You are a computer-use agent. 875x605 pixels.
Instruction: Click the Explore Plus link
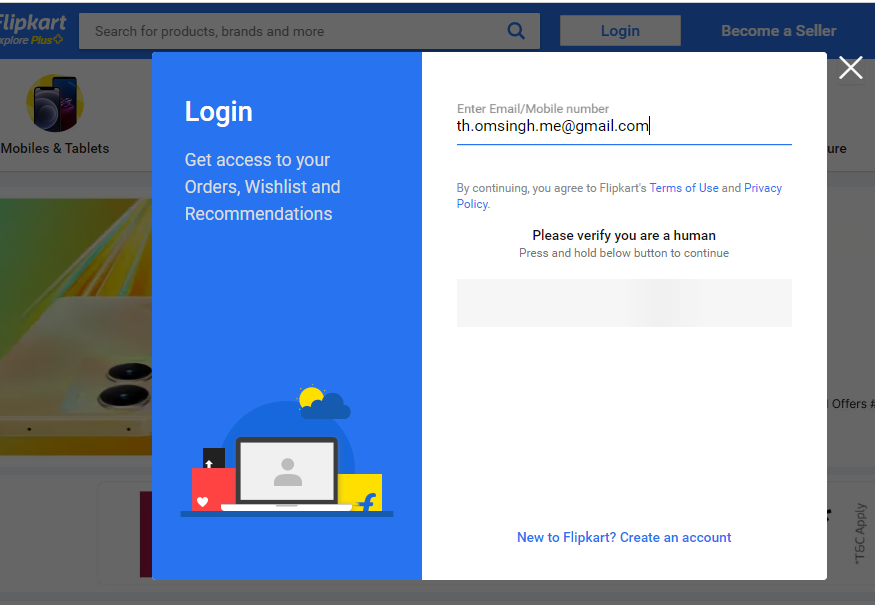coord(31,40)
